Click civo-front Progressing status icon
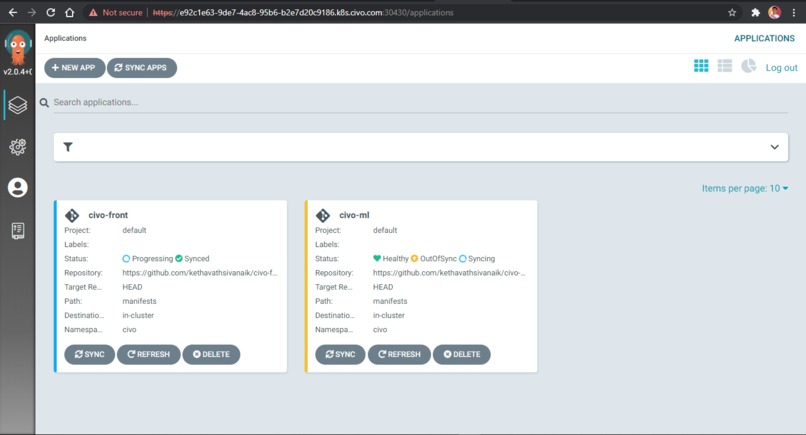This screenshot has height=435, width=806. (126, 259)
